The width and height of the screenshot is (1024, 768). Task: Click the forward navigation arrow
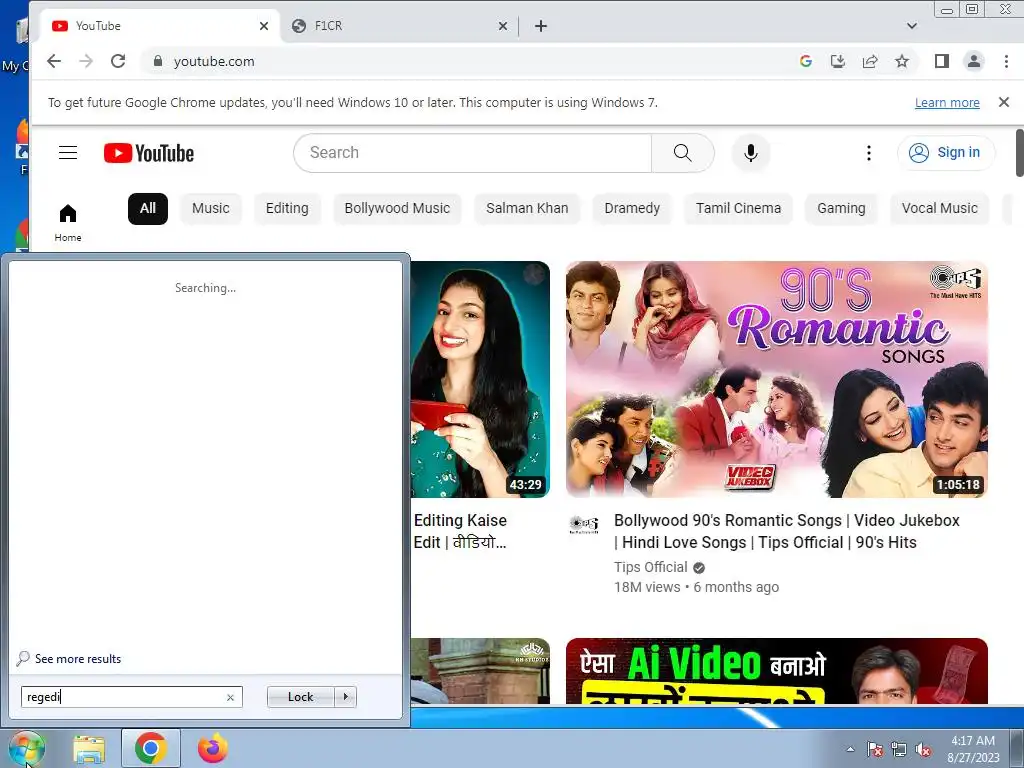[86, 61]
